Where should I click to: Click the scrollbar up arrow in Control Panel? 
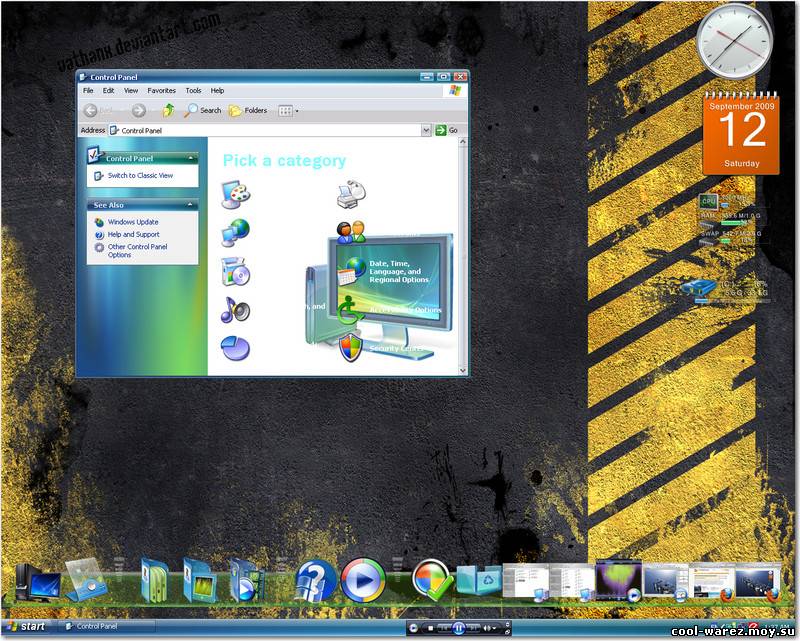pyautogui.click(x=463, y=142)
